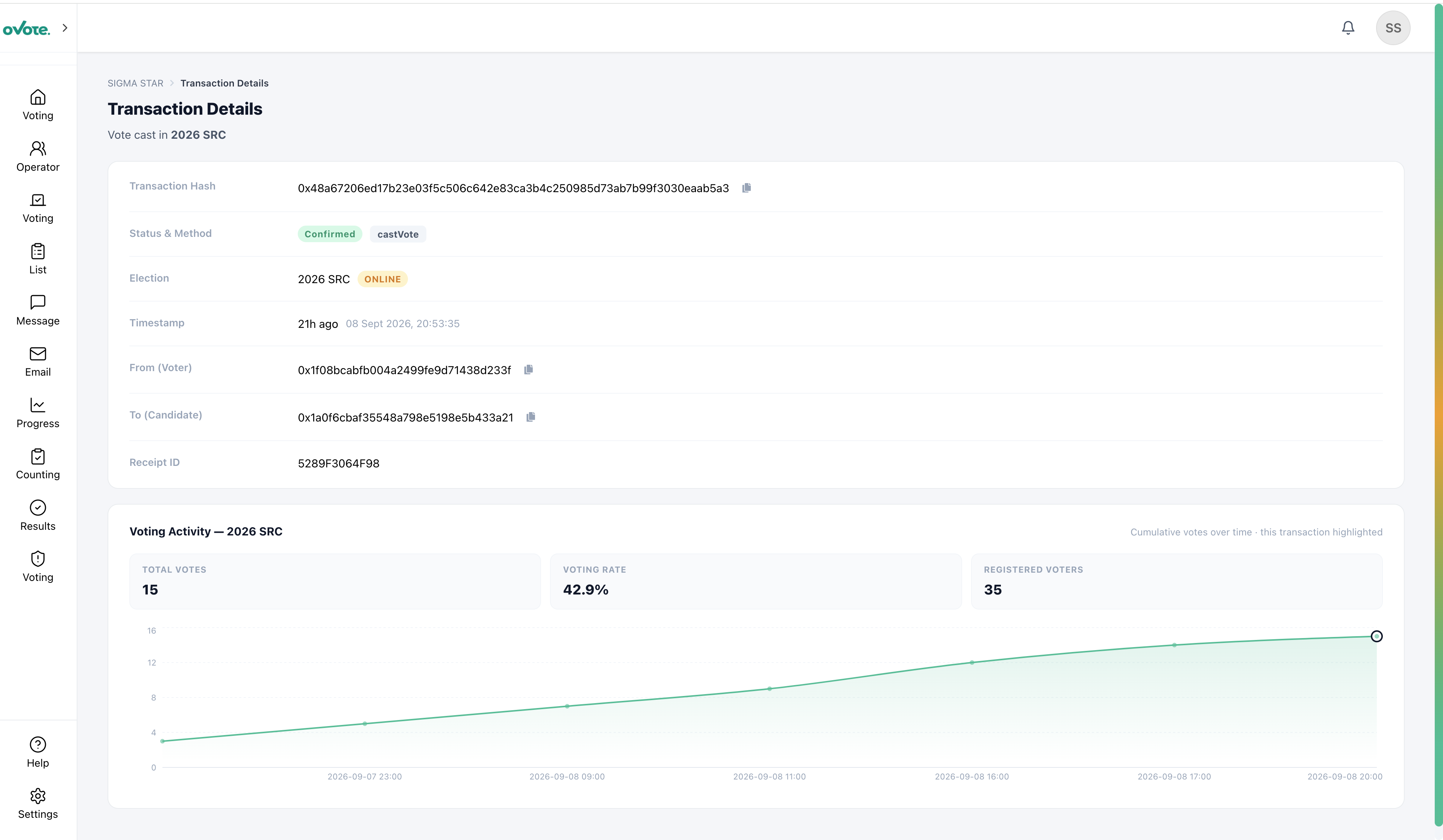Click the Total Votes card
This screenshot has height=840, width=1443.
(x=335, y=581)
